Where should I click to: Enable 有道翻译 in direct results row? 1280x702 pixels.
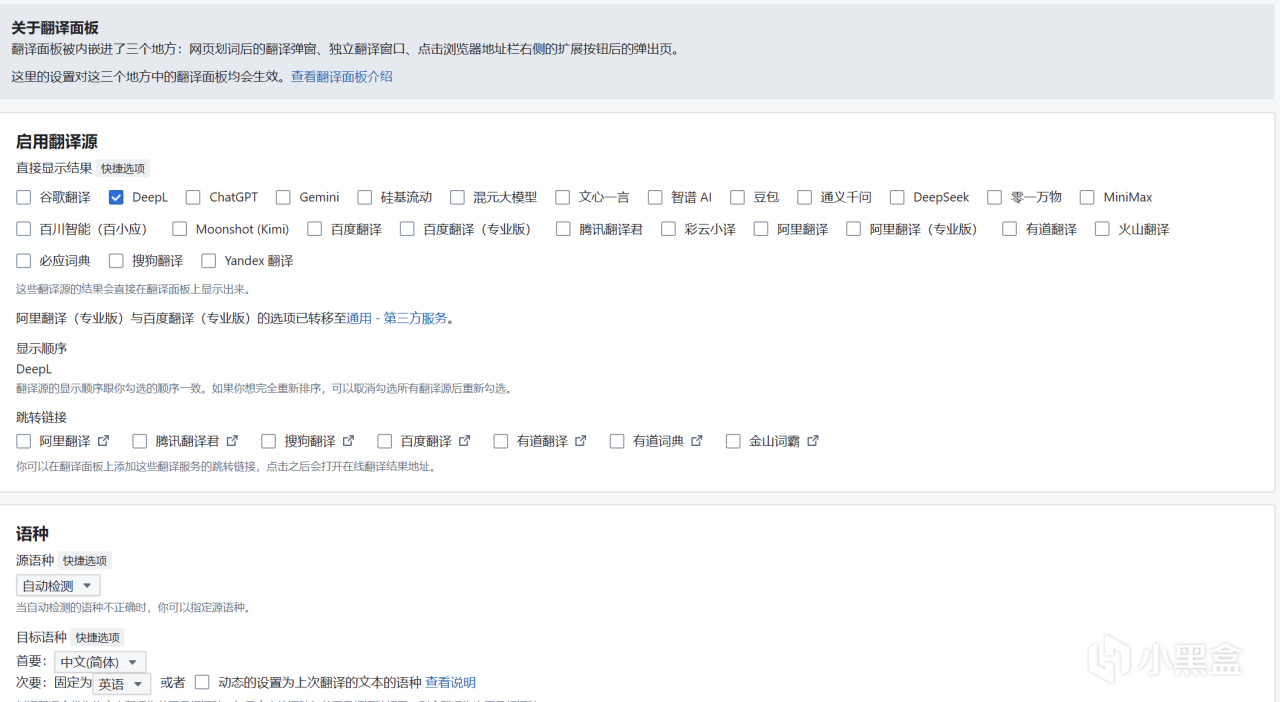pyautogui.click(x=1009, y=229)
